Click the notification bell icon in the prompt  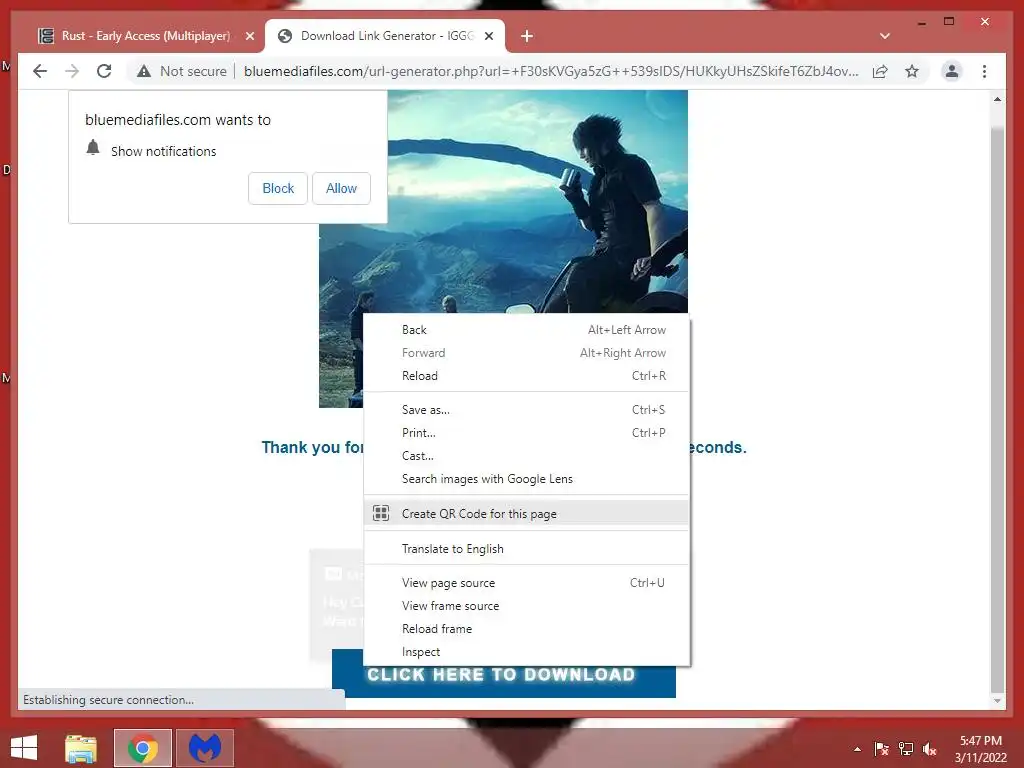point(93,148)
